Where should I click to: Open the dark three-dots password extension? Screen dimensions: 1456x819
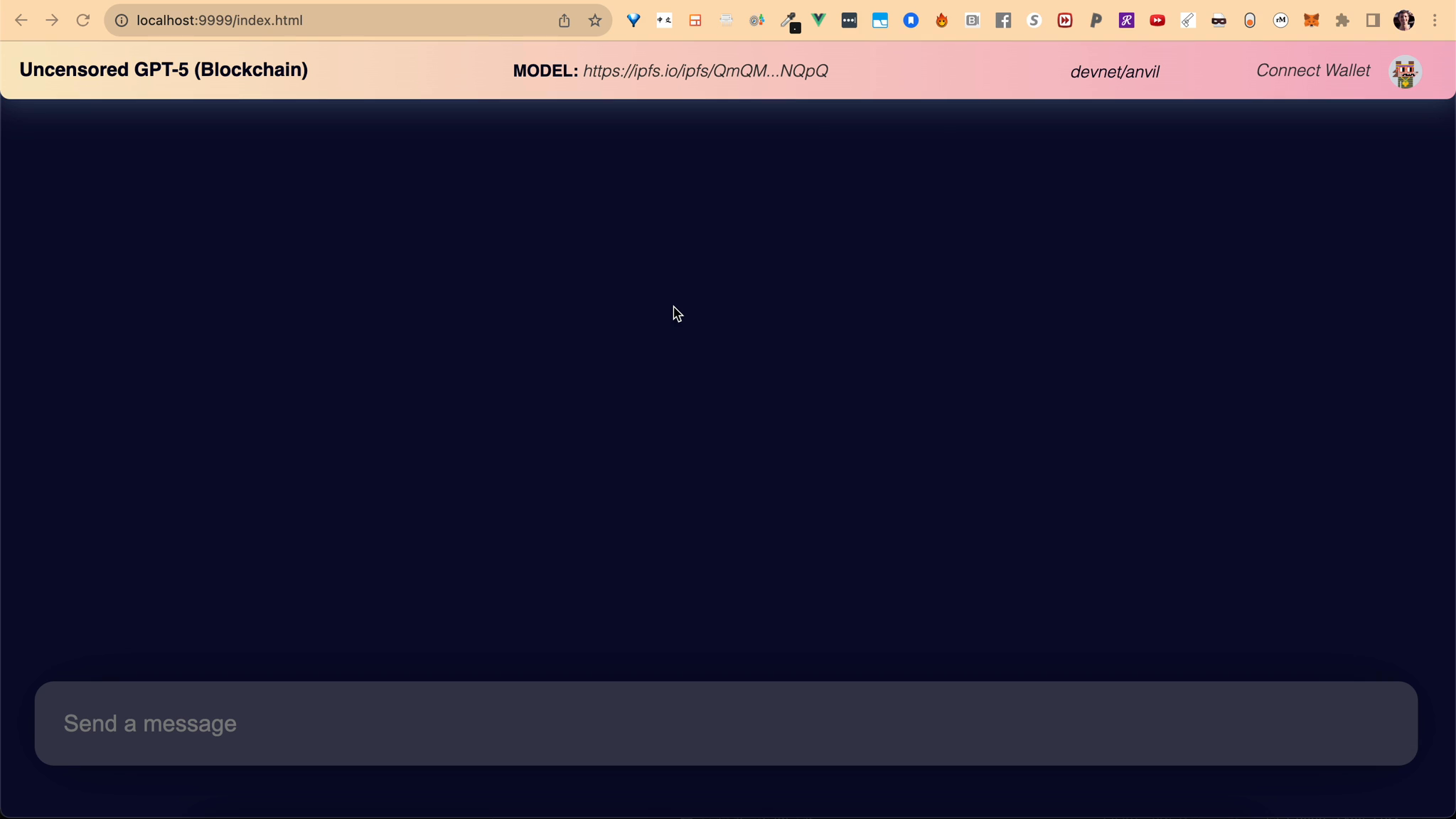point(849,21)
